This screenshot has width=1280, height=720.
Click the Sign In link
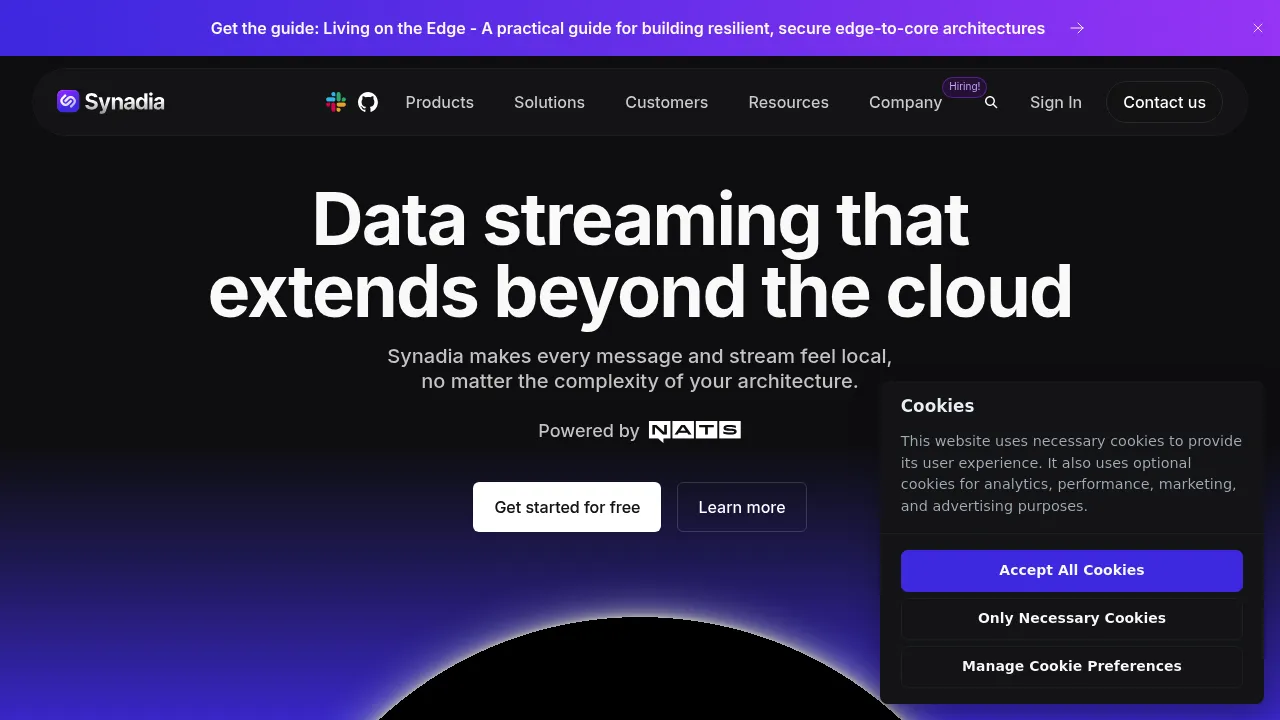click(1056, 102)
